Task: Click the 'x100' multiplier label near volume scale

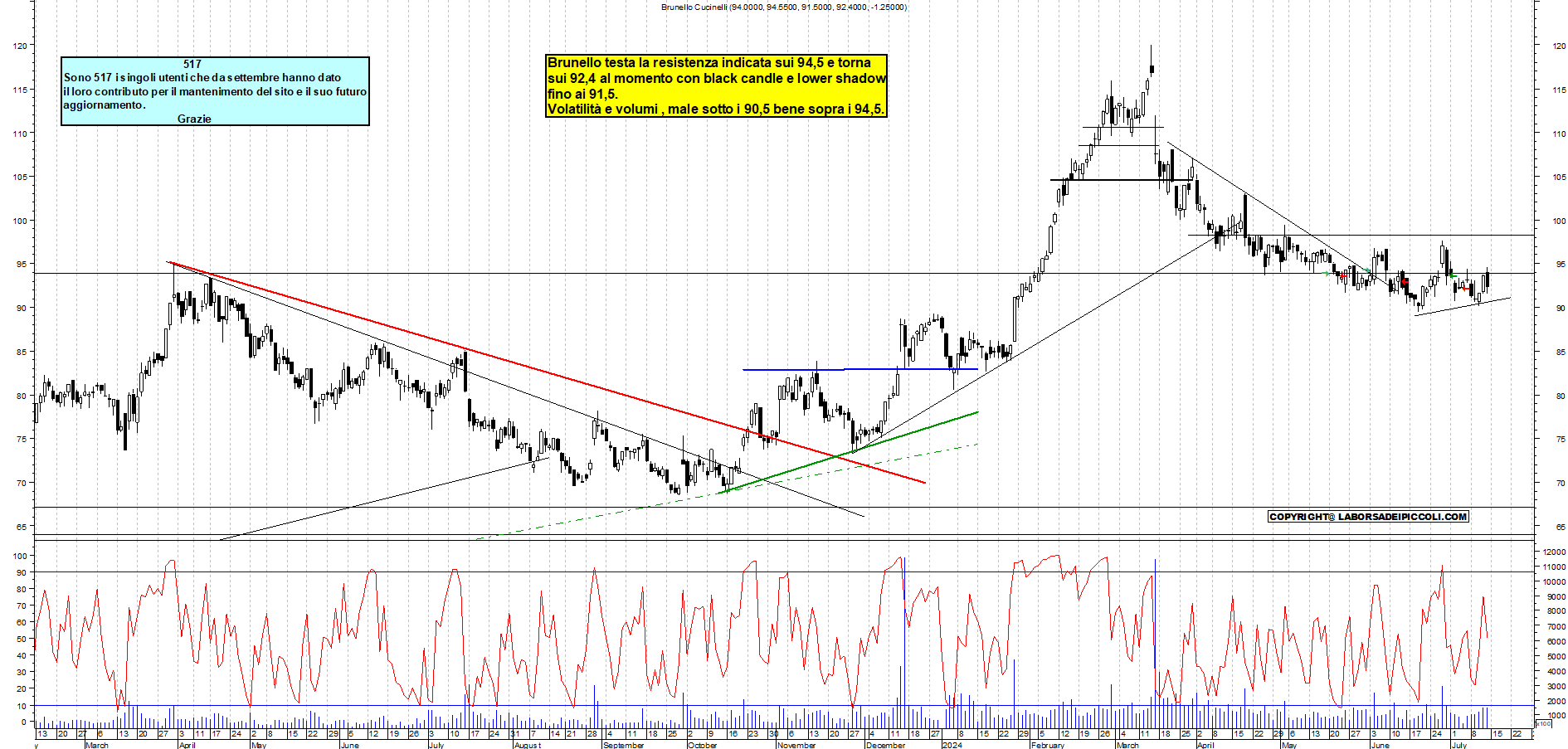Action: [1543, 724]
